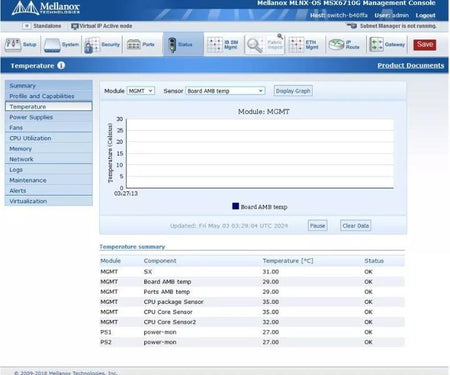Open the Setup toolbar icon
This screenshot has height=375, width=450.
point(13,45)
